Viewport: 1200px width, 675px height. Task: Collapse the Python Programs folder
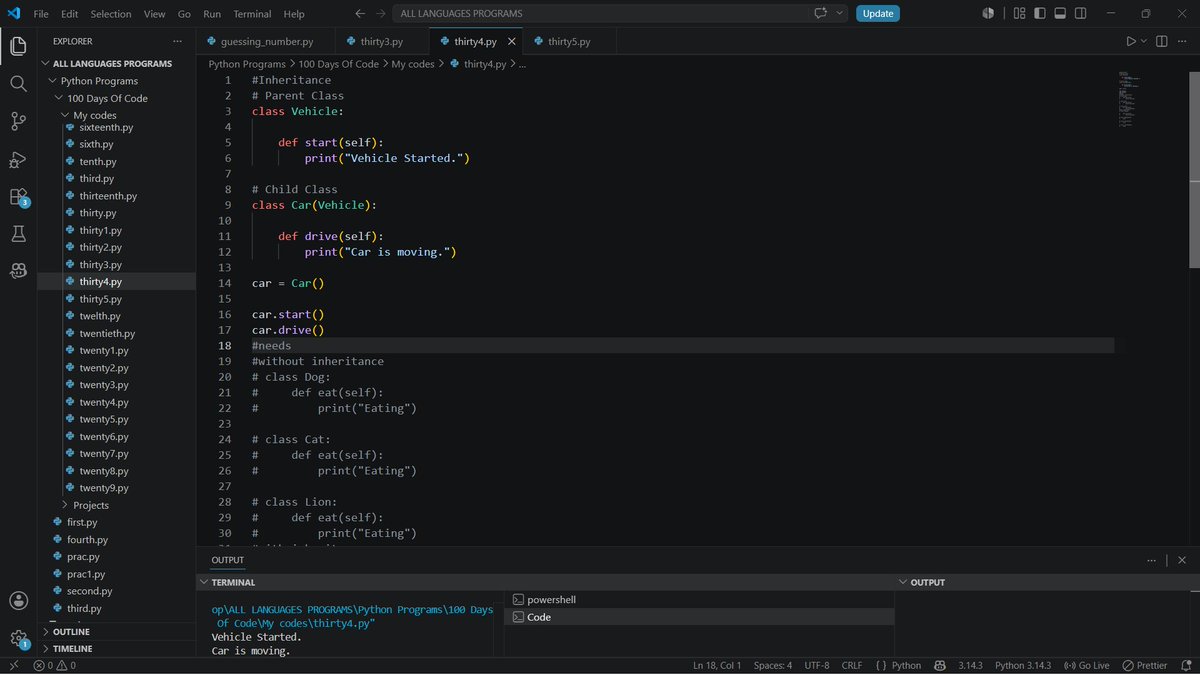click(53, 81)
